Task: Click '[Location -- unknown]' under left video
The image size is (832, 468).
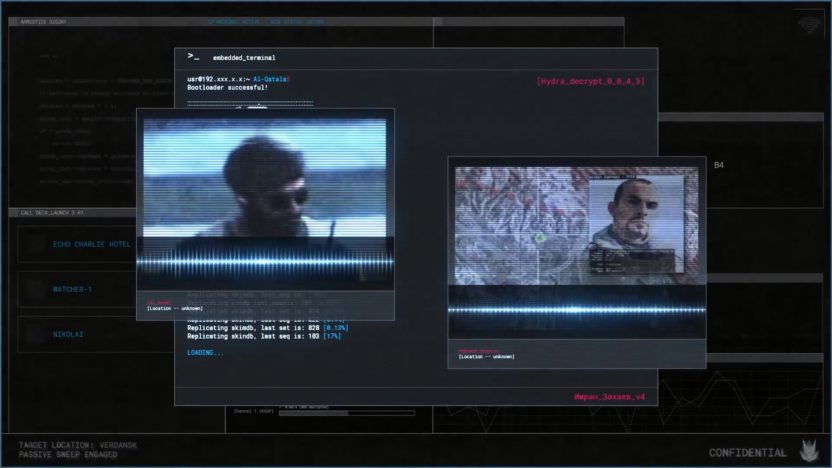Action: [175, 308]
